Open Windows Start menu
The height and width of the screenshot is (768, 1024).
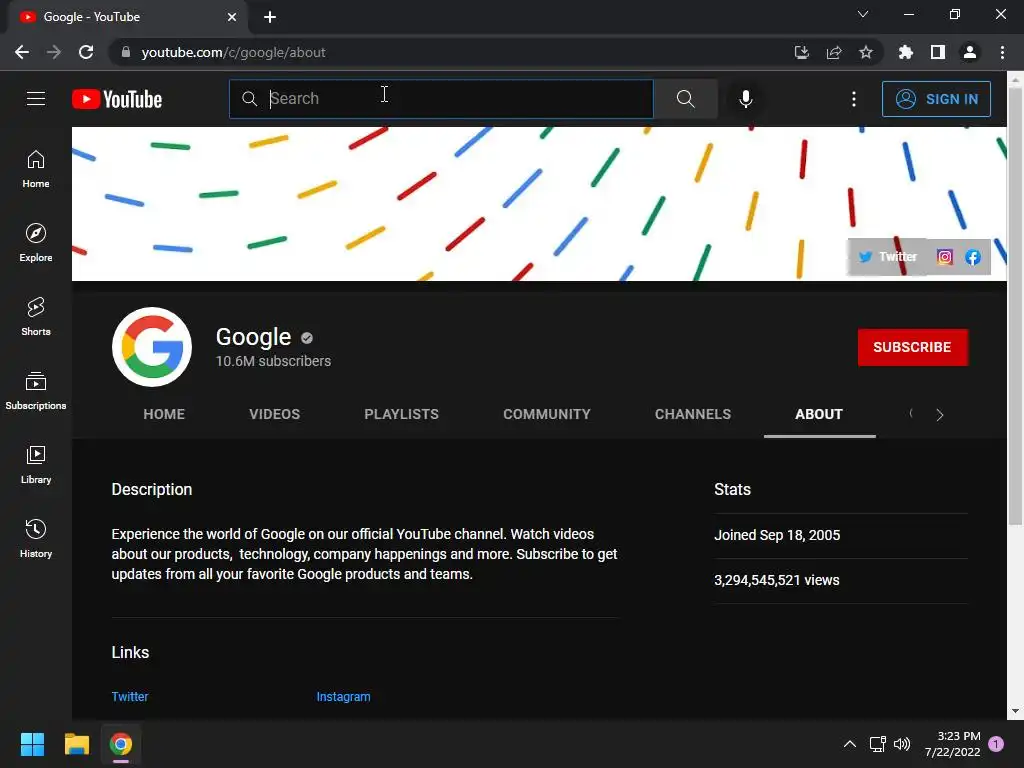(x=32, y=744)
